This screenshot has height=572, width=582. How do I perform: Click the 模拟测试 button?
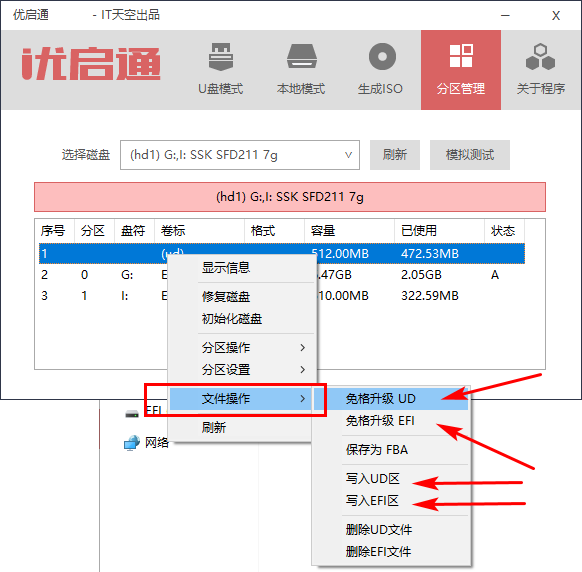coord(470,155)
